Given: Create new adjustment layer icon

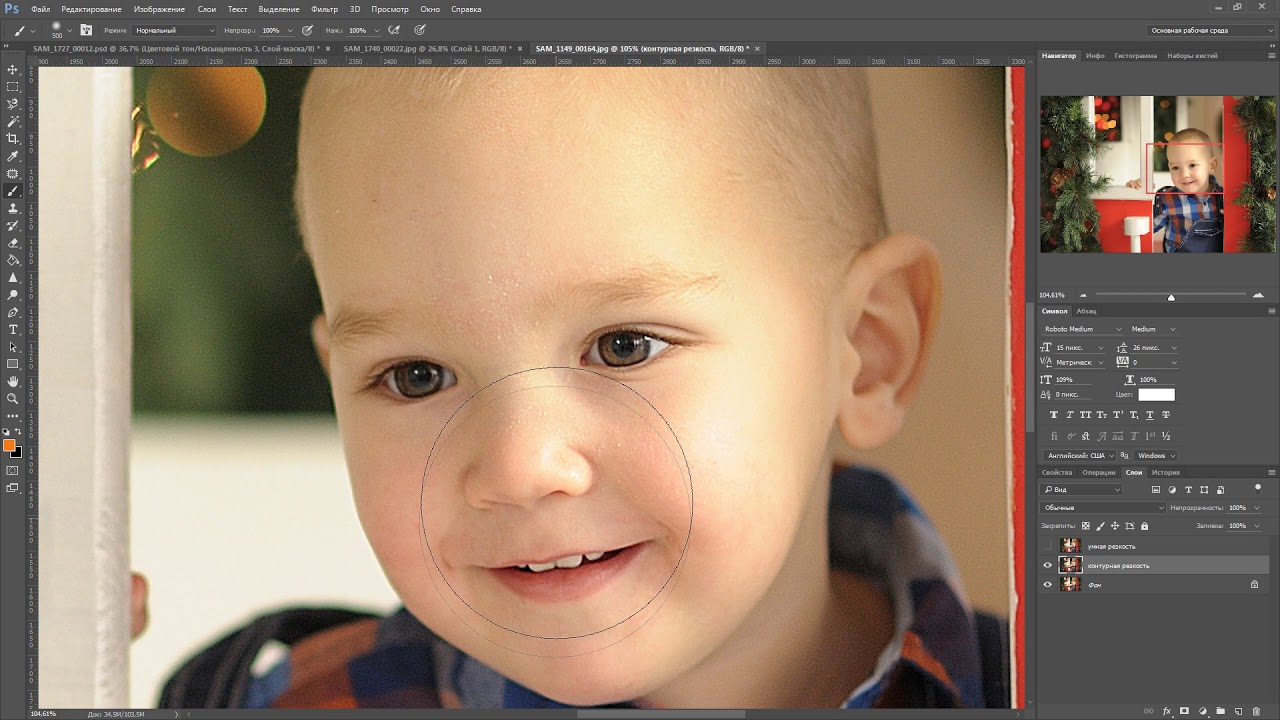Looking at the screenshot, I should tap(1202, 711).
